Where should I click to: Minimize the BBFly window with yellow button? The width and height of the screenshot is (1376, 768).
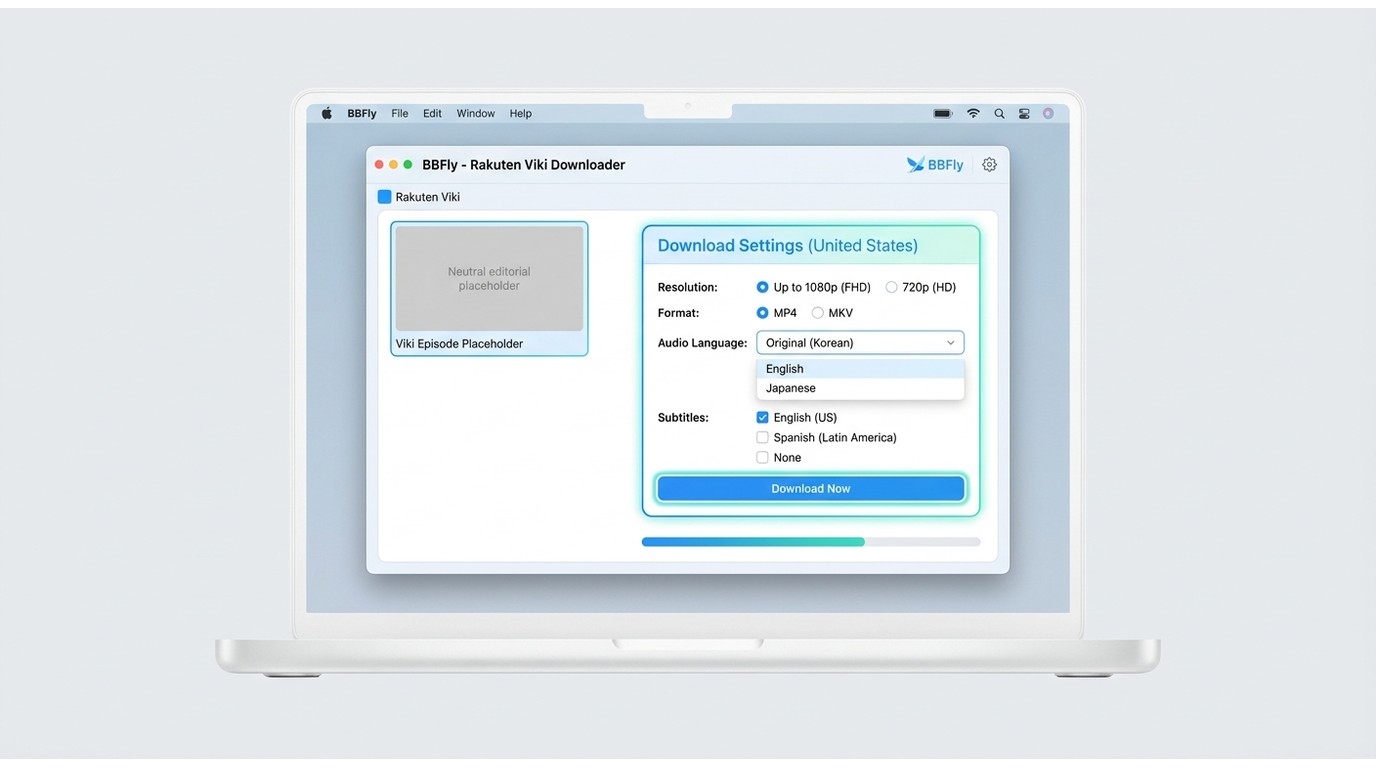pos(393,165)
